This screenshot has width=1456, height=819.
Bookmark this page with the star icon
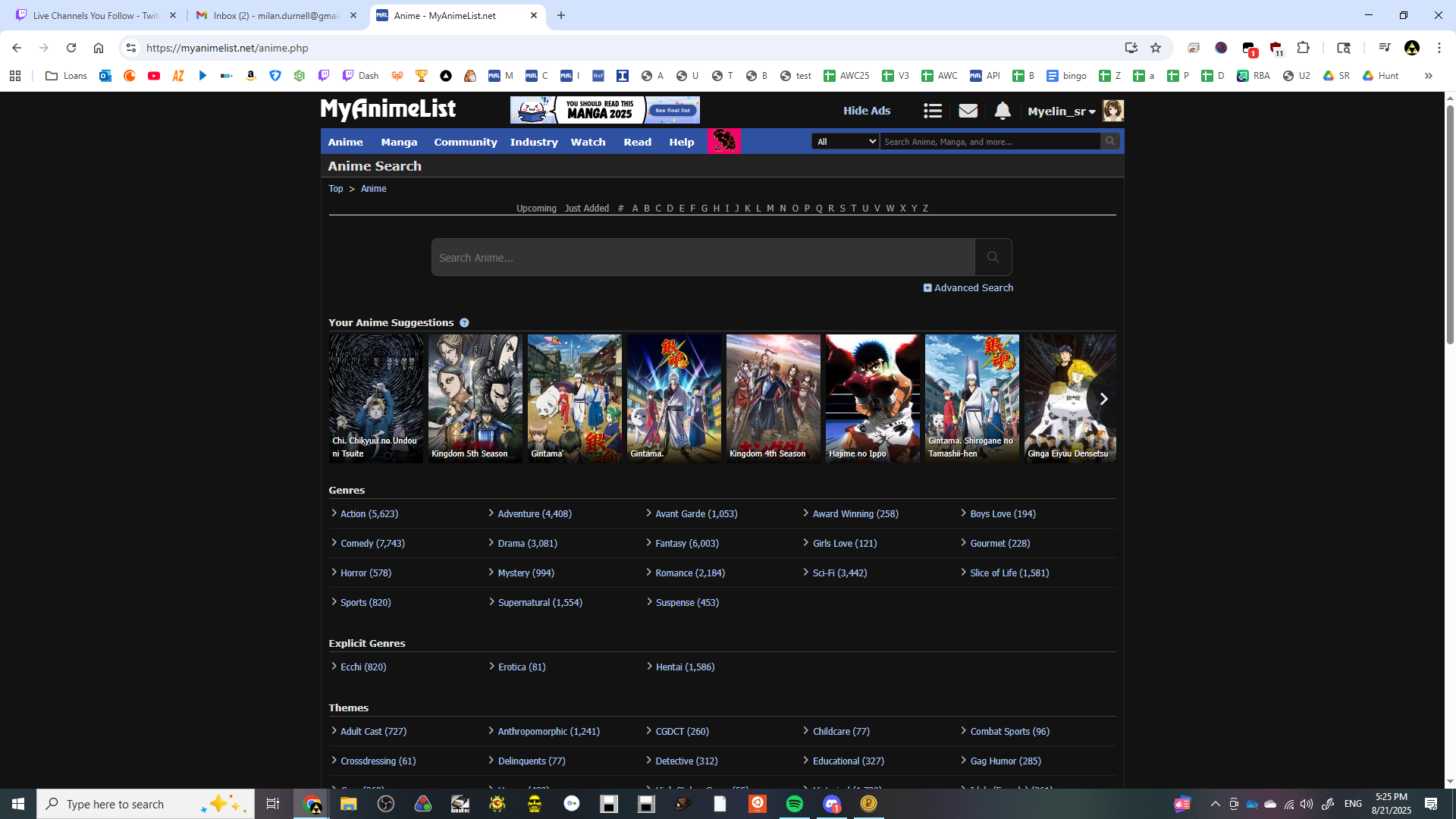tap(1156, 48)
